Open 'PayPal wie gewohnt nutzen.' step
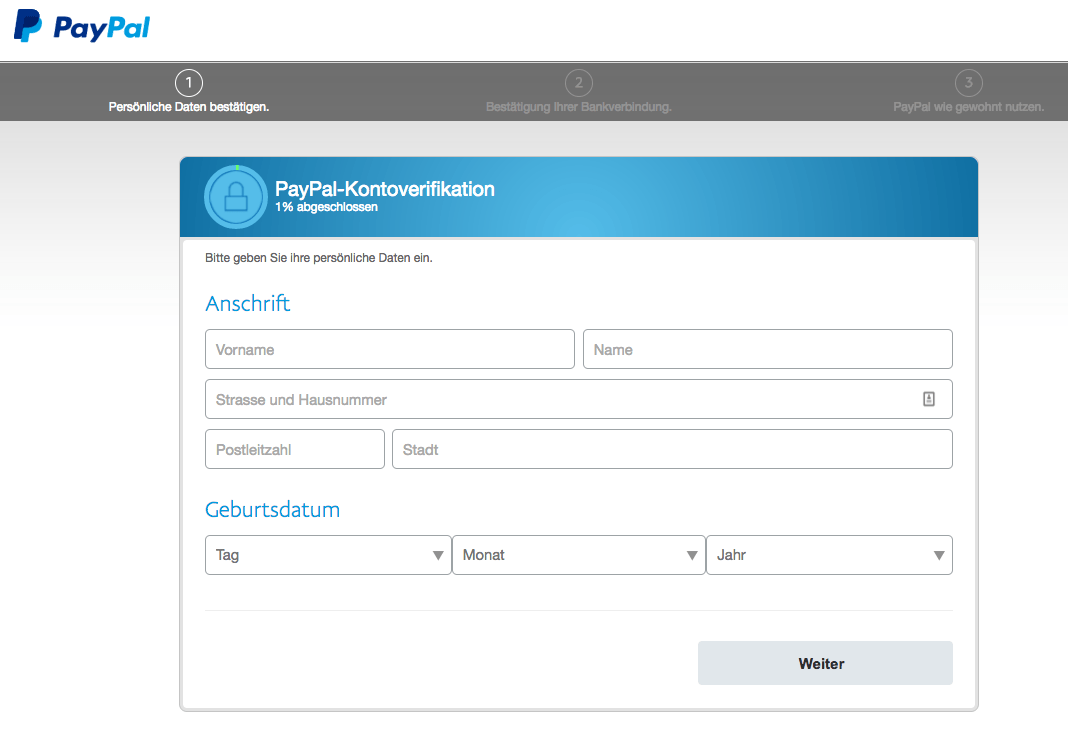Image resolution: width=1068 pixels, height=734 pixels. tap(969, 107)
